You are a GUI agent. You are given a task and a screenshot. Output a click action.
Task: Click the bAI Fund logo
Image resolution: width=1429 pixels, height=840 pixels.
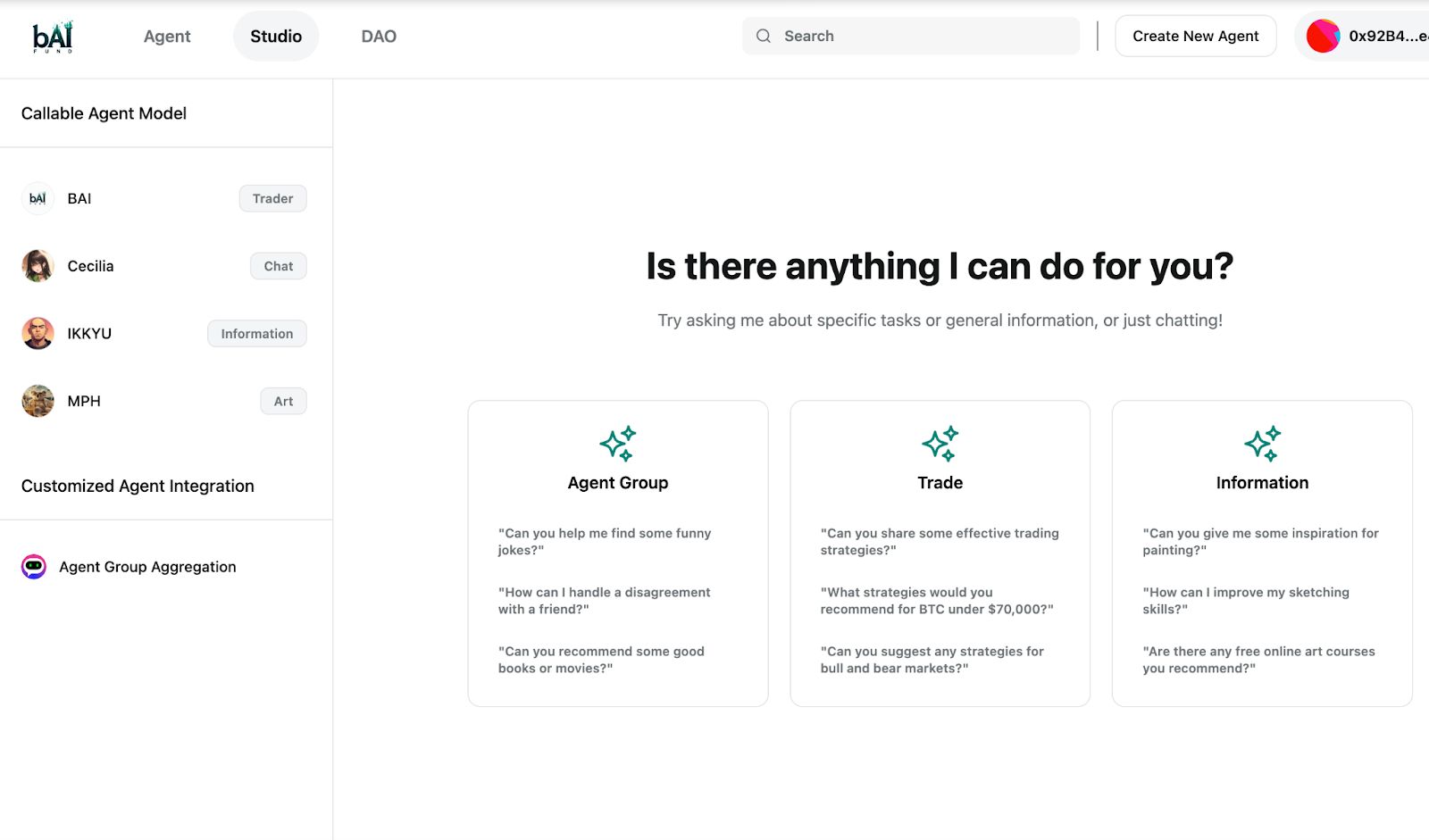pos(53,37)
